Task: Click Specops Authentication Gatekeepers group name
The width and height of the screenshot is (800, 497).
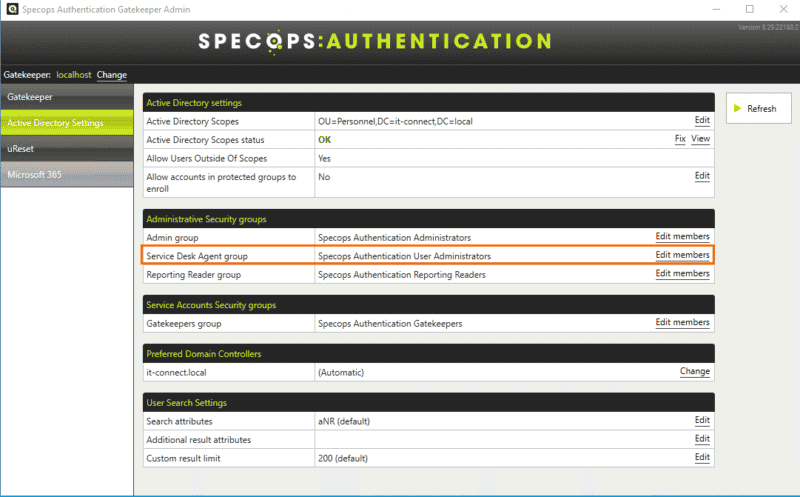Action: coord(390,324)
